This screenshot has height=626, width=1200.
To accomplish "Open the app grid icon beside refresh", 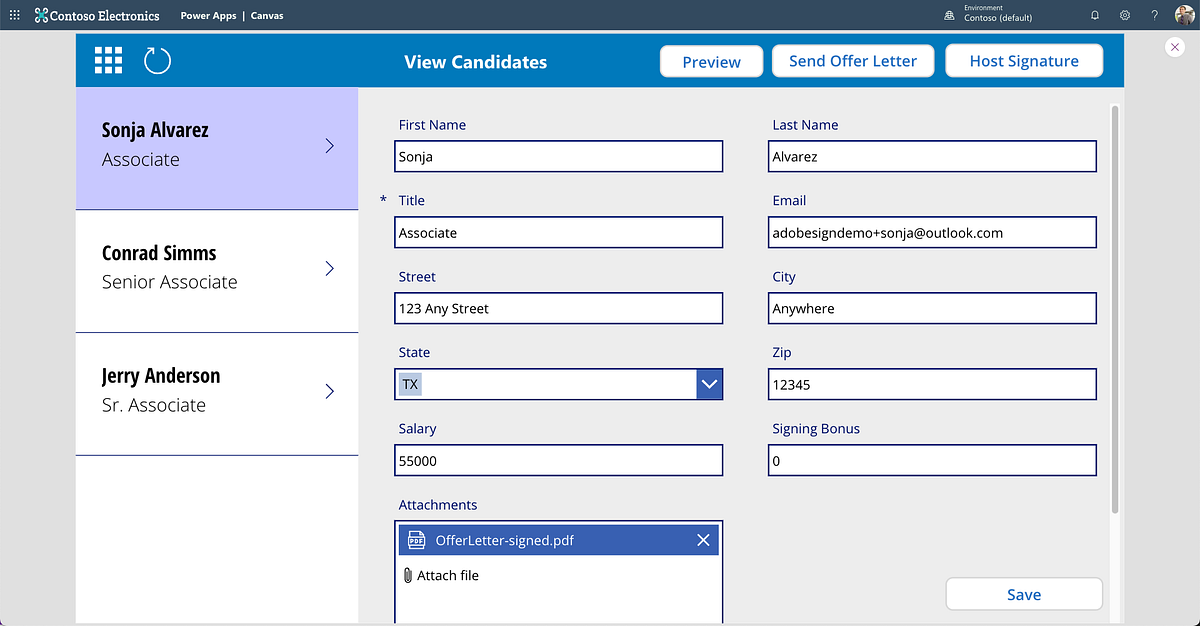I will 108,60.
